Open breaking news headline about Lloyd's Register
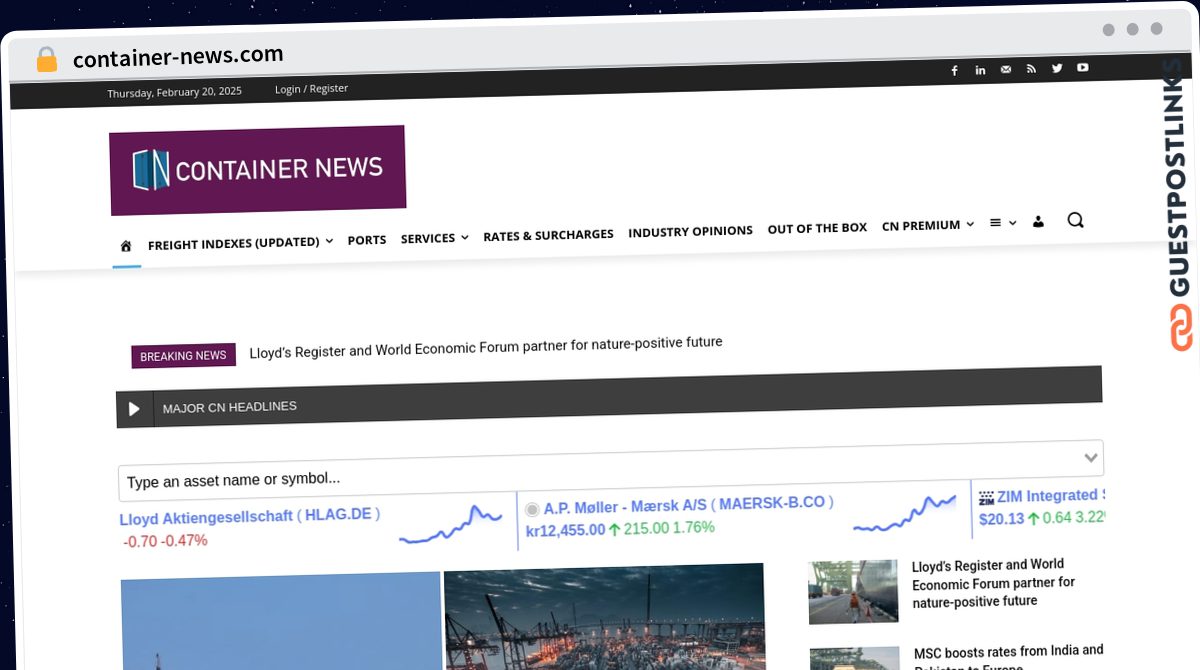1200x670 pixels. click(x=485, y=347)
